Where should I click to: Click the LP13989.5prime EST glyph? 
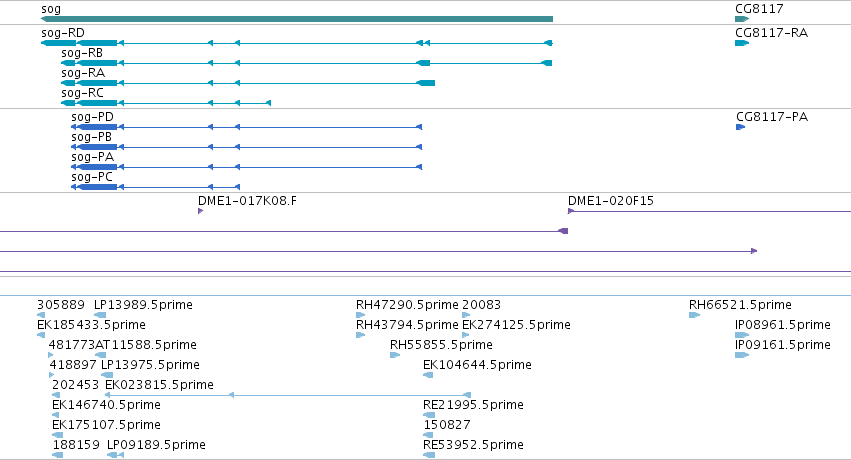coord(100,315)
